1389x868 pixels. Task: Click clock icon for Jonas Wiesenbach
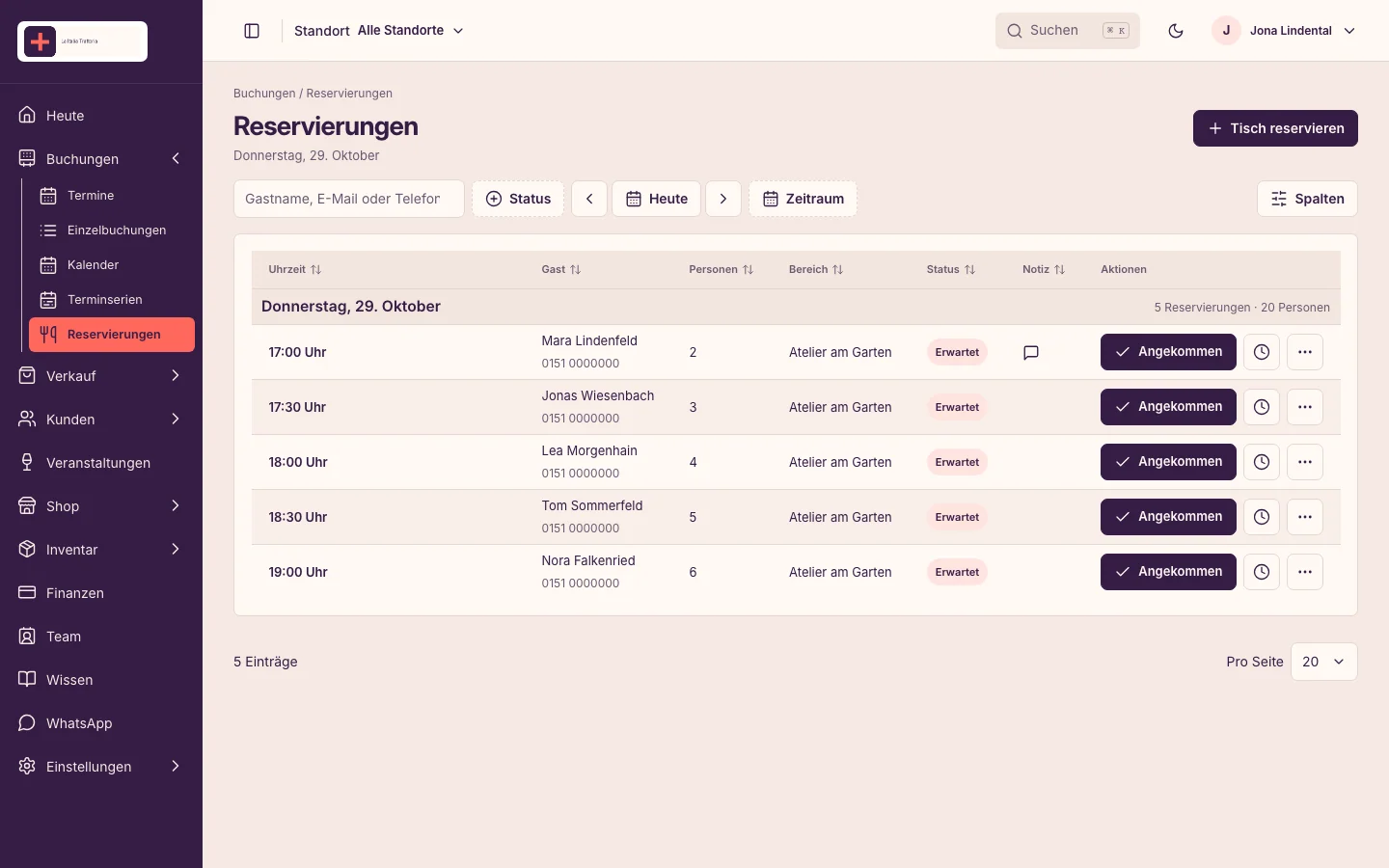pos(1262,407)
